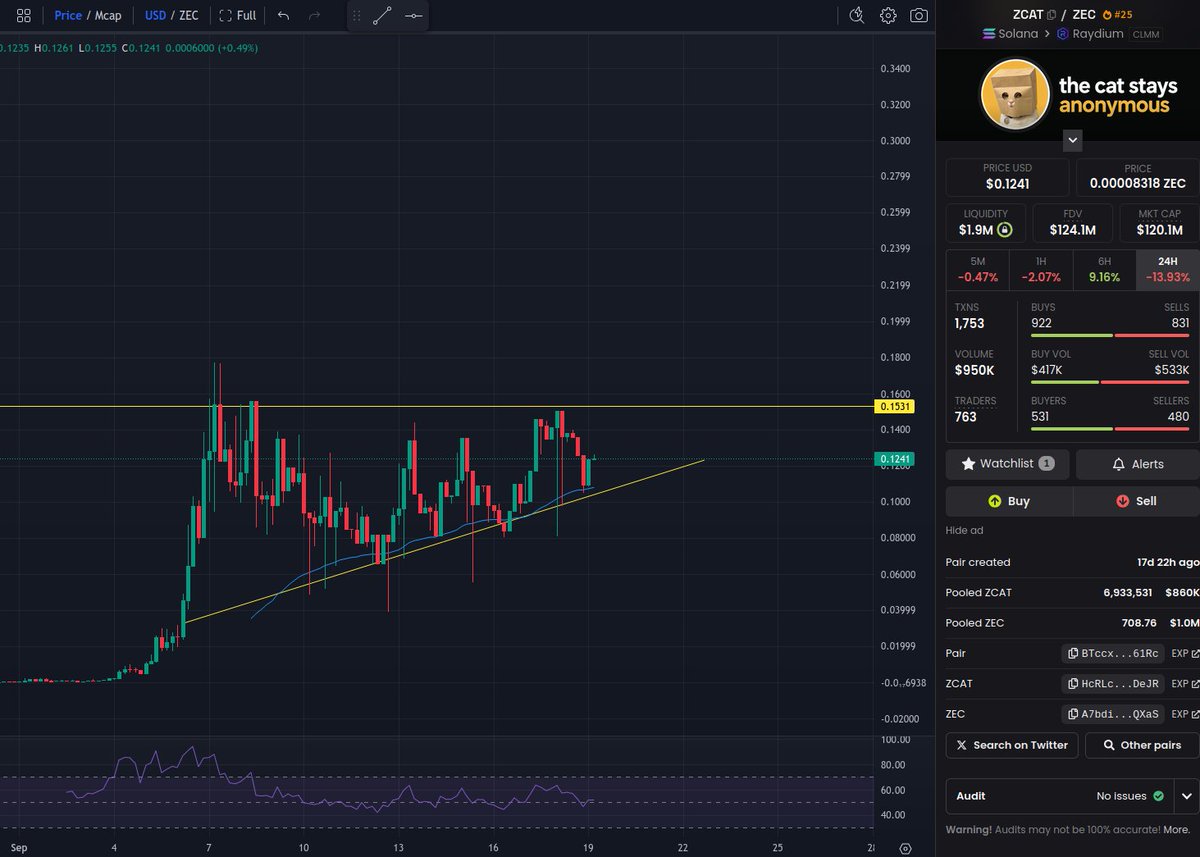This screenshot has height=857, width=1200.
Task: Open time axis settings gear icon
Action: click(x=903, y=847)
